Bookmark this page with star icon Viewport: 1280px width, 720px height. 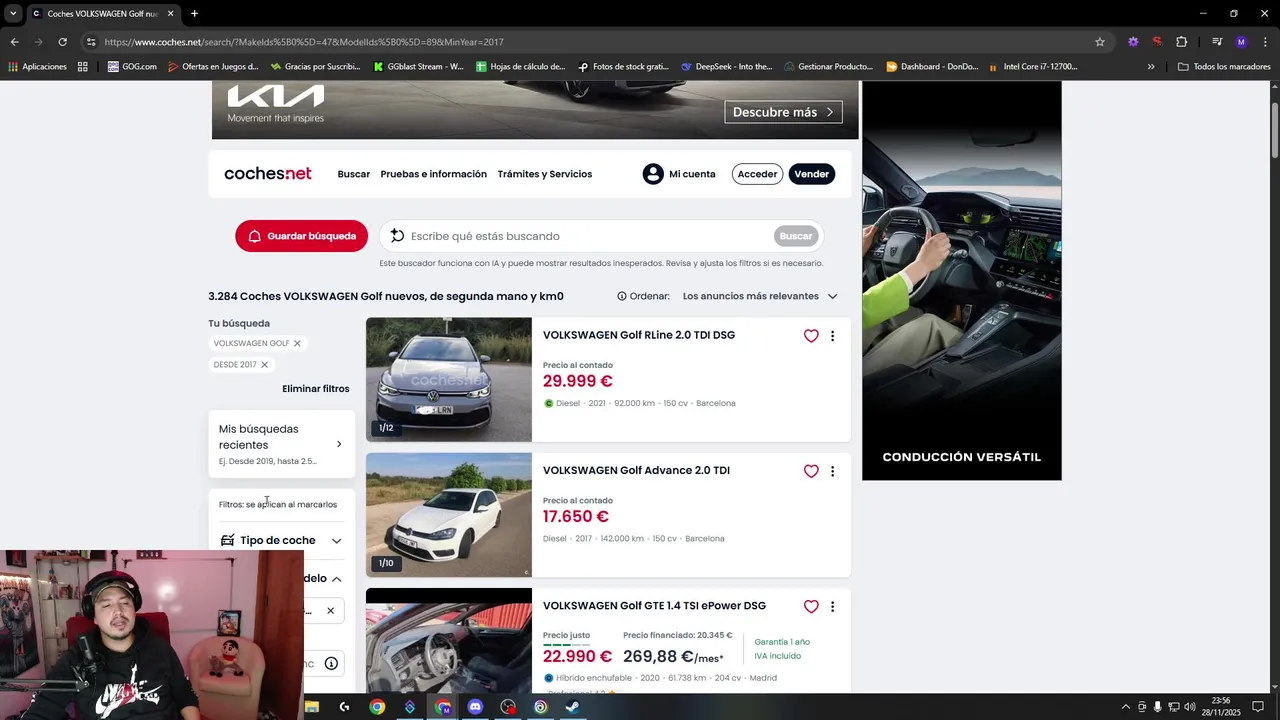pos(1100,42)
